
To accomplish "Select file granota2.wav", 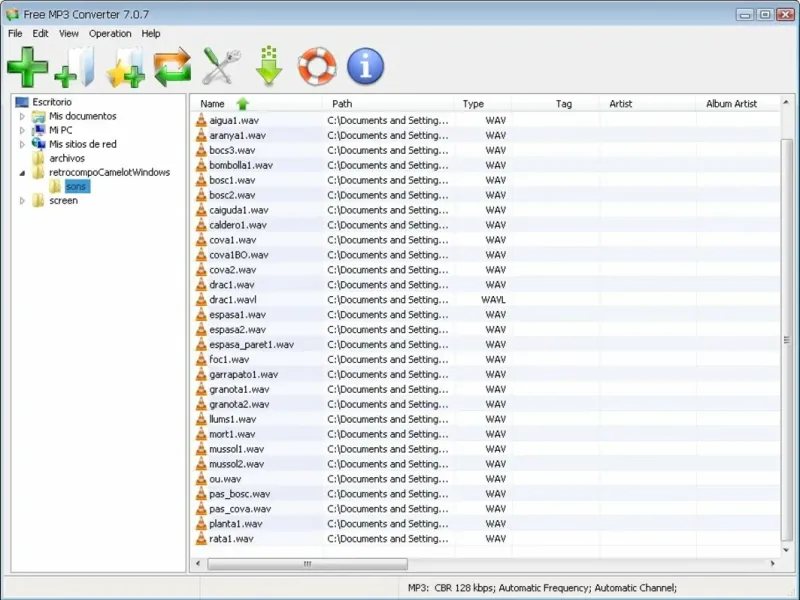I will [x=239, y=404].
